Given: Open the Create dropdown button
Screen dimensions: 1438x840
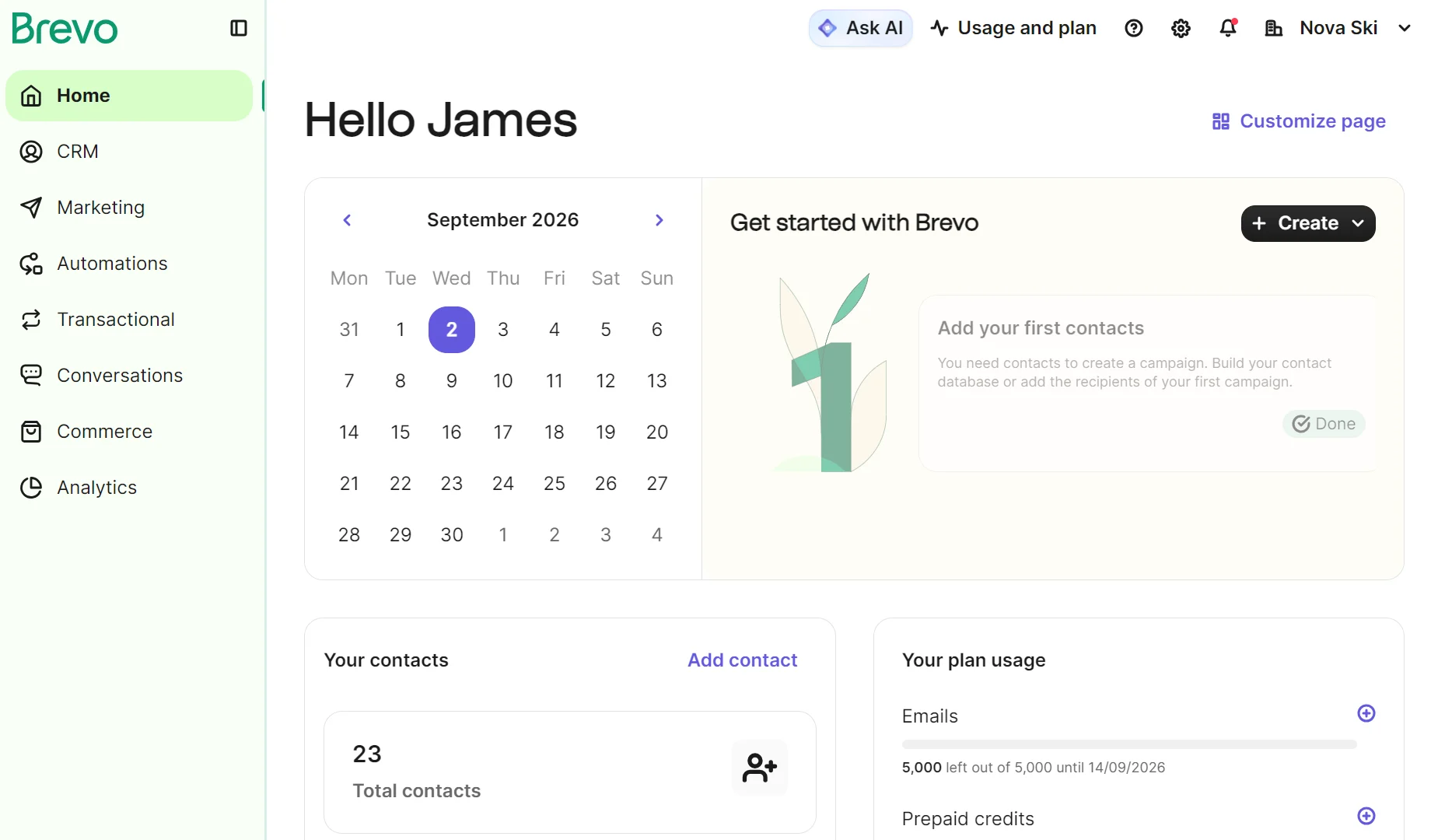Looking at the screenshot, I should [x=1308, y=223].
